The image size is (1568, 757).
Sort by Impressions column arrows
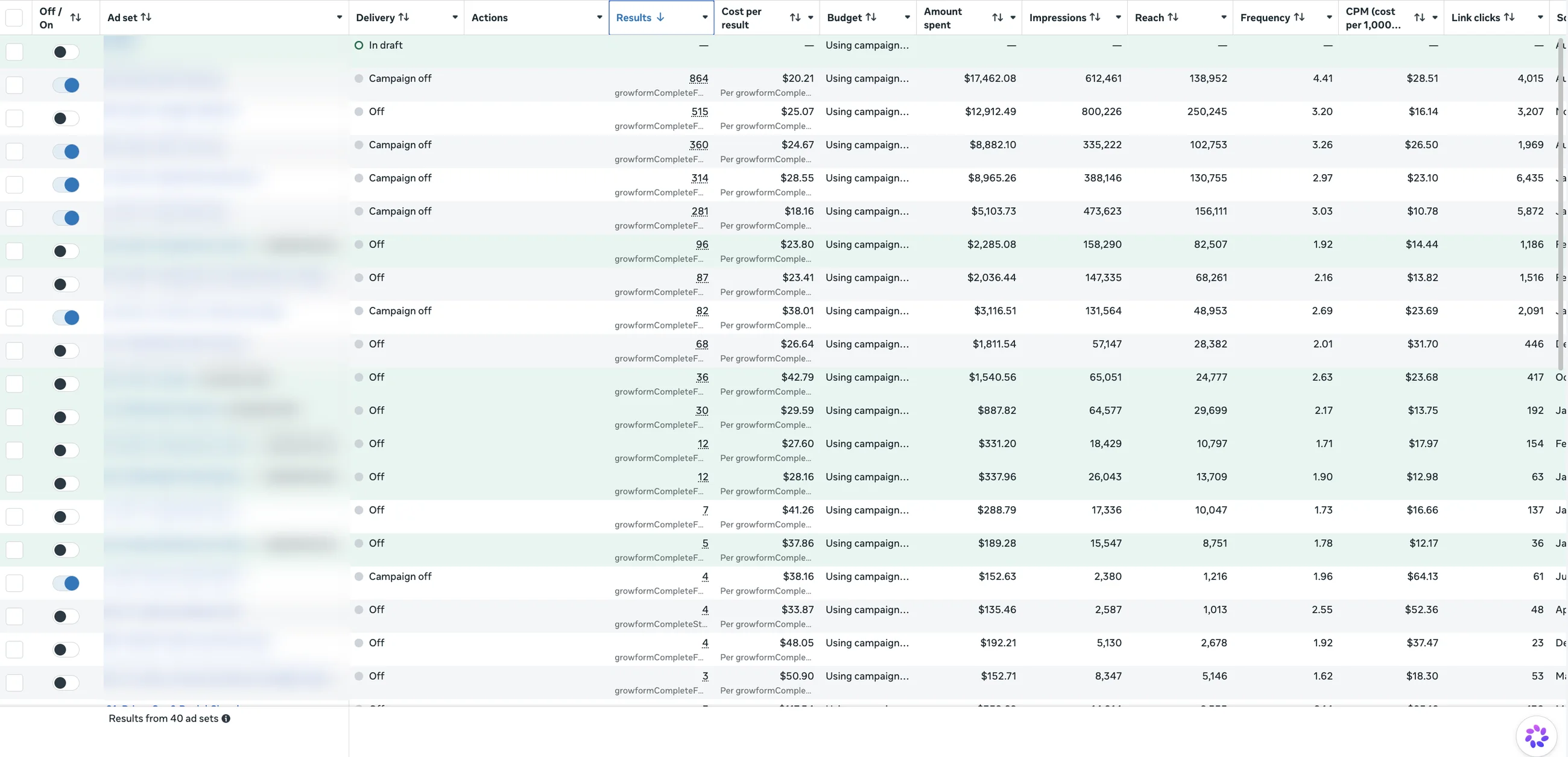(x=1095, y=17)
